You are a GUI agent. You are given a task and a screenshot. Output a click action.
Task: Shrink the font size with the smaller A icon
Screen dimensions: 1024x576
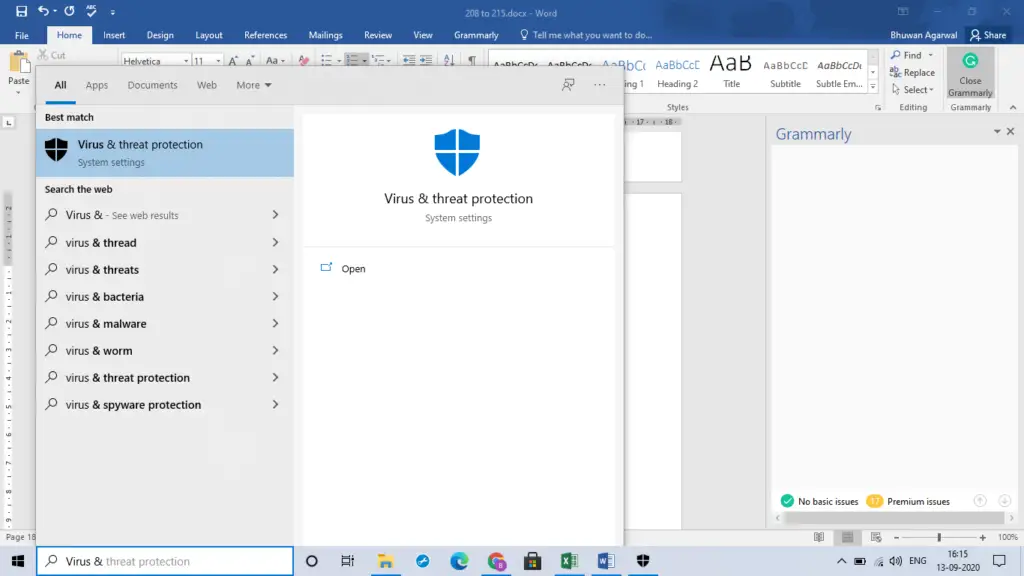249,61
